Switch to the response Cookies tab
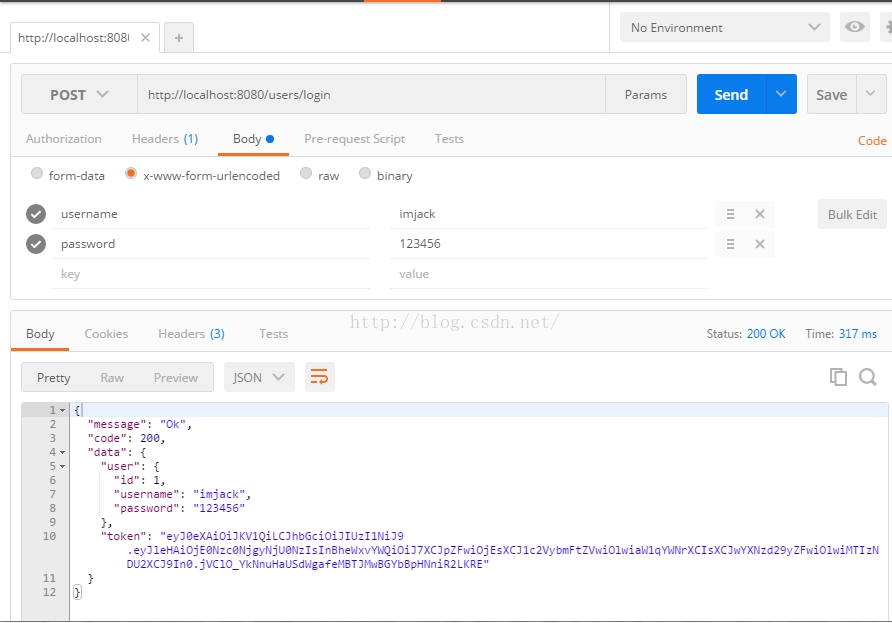Viewport: 892px width, 623px height. [106, 334]
